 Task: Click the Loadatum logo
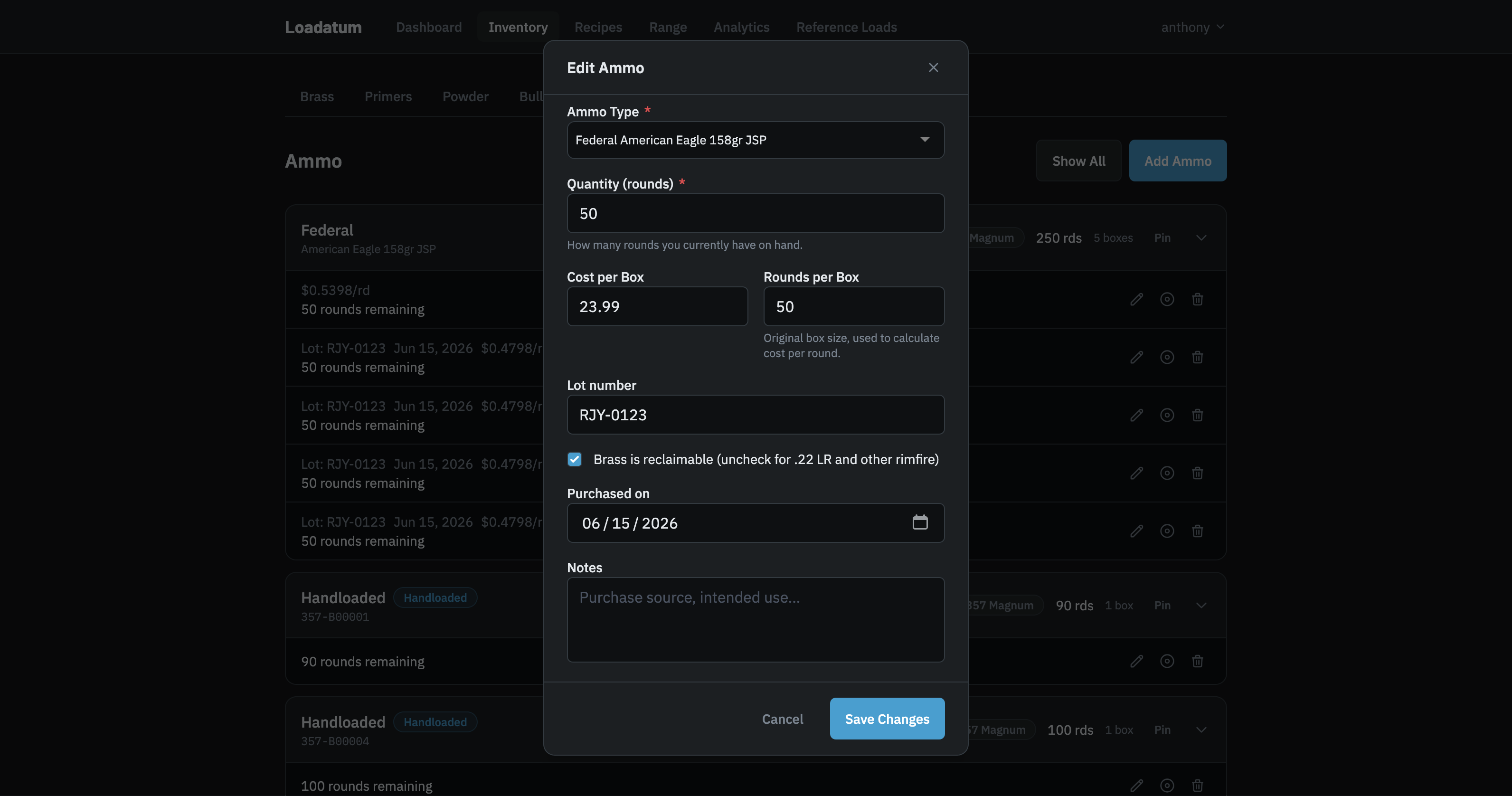point(323,27)
